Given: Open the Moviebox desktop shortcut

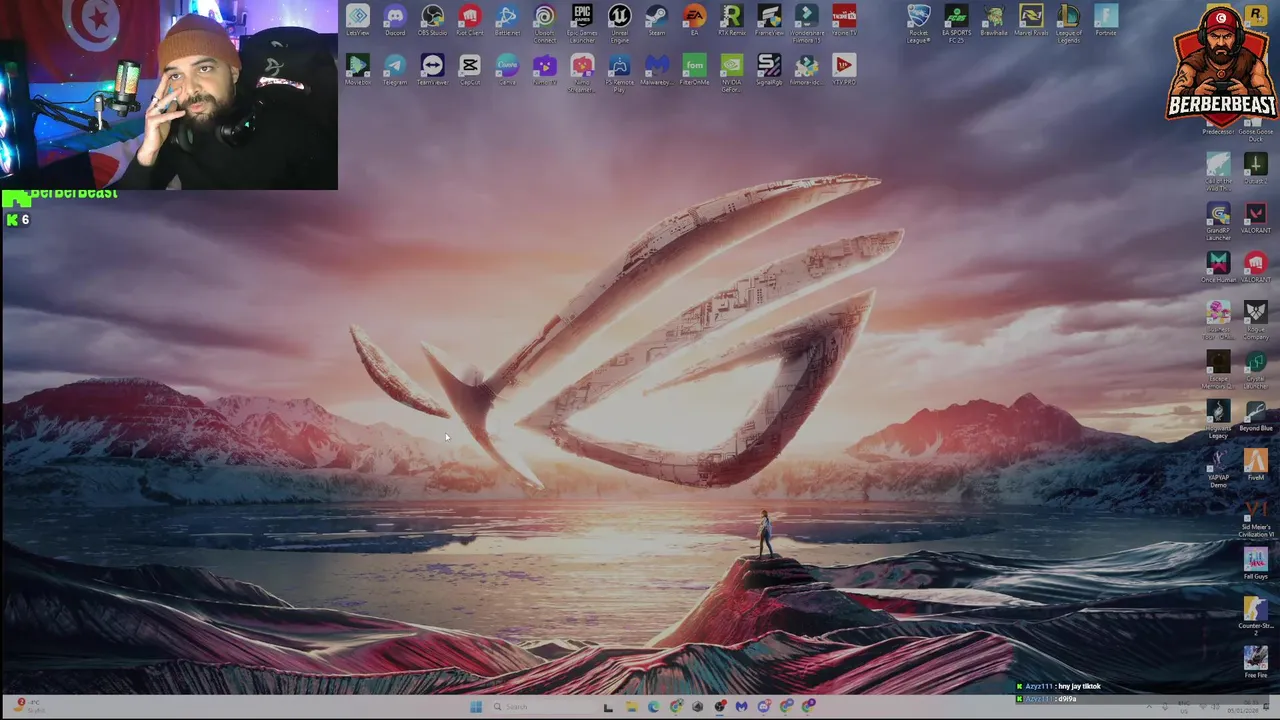Looking at the screenshot, I should (357, 70).
